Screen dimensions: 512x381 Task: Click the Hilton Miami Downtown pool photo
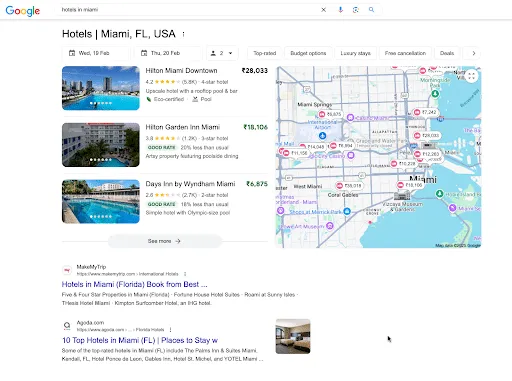(101, 88)
